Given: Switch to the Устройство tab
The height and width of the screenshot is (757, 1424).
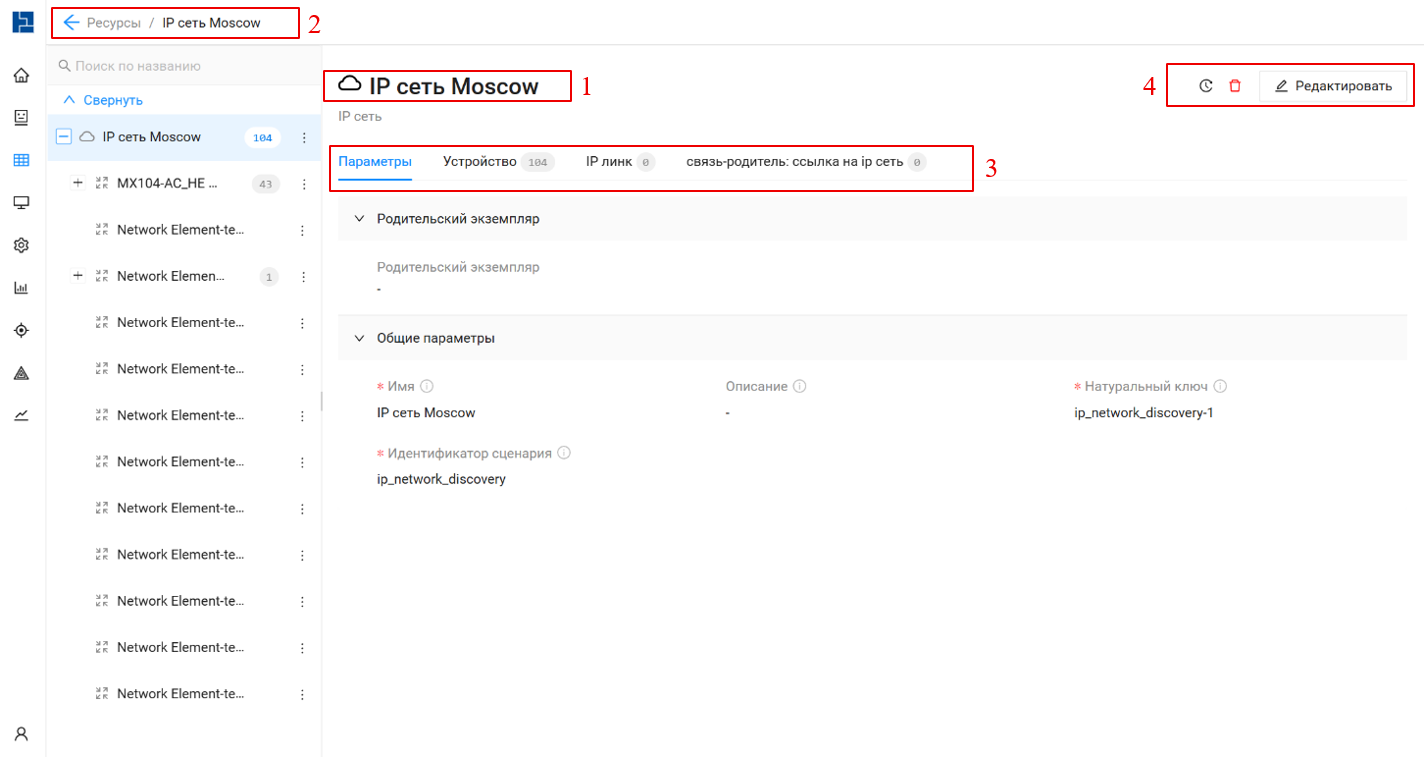Looking at the screenshot, I should pos(480,162).
